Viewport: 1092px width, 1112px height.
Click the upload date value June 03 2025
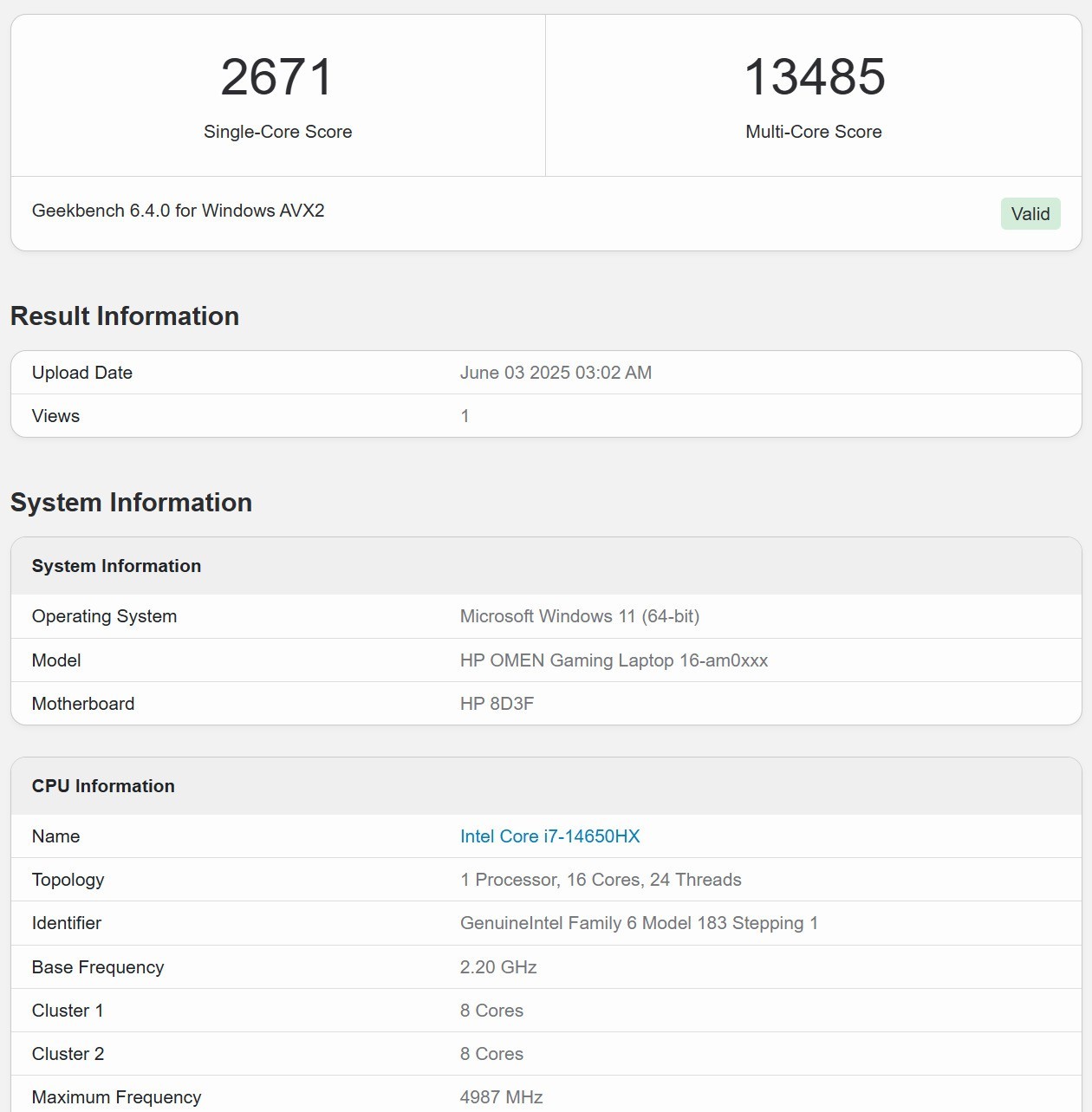click(x=556, y=373)
